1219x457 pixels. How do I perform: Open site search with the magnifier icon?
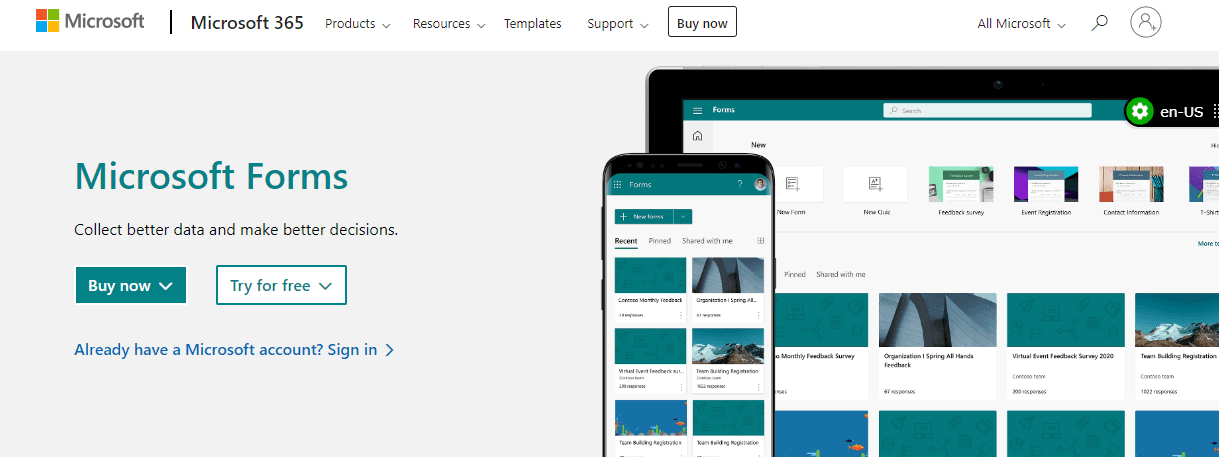pyautogui.click(x=1099, y=22)
